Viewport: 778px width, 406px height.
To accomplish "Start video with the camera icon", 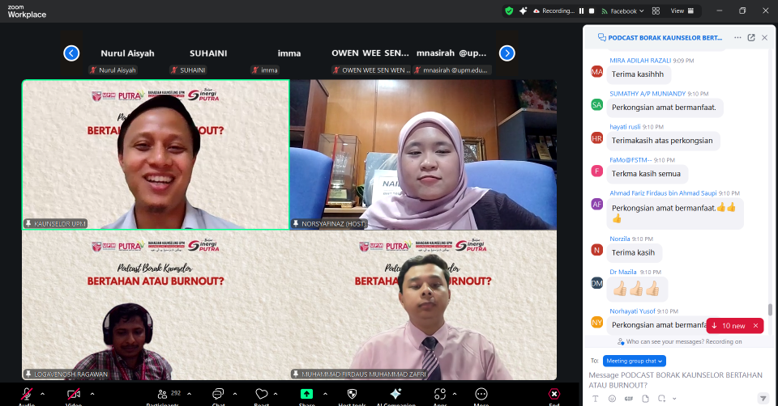I will [73, 395].
